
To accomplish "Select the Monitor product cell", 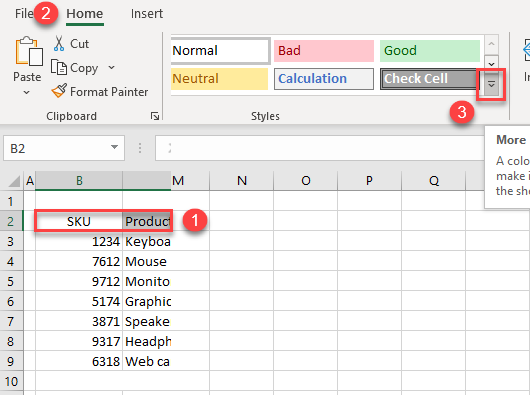I will point(147,281).
